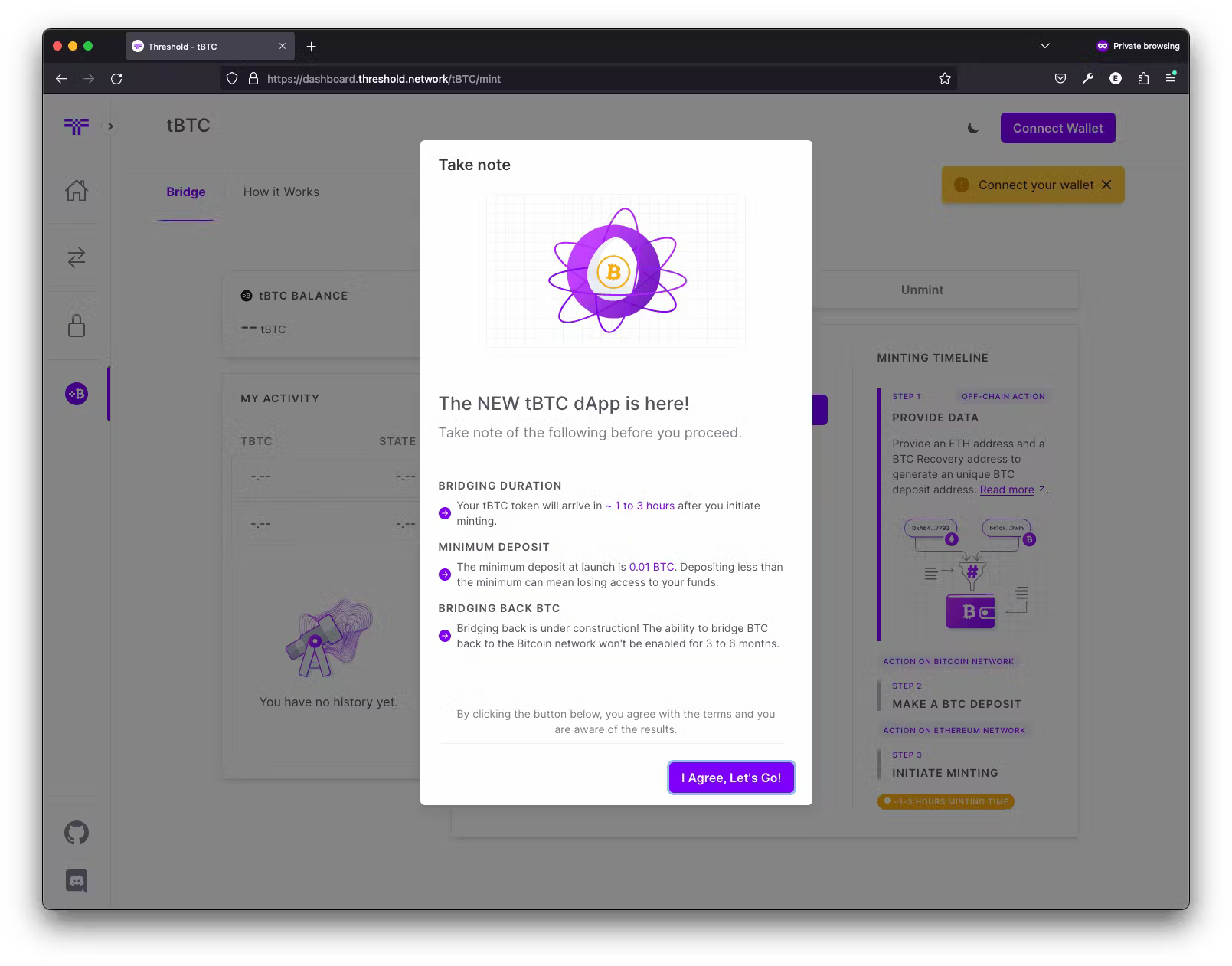Open the tBTC app icon in the sidebar
Image resolution: width=1232 pixels, height=966 pixels.
77,393
